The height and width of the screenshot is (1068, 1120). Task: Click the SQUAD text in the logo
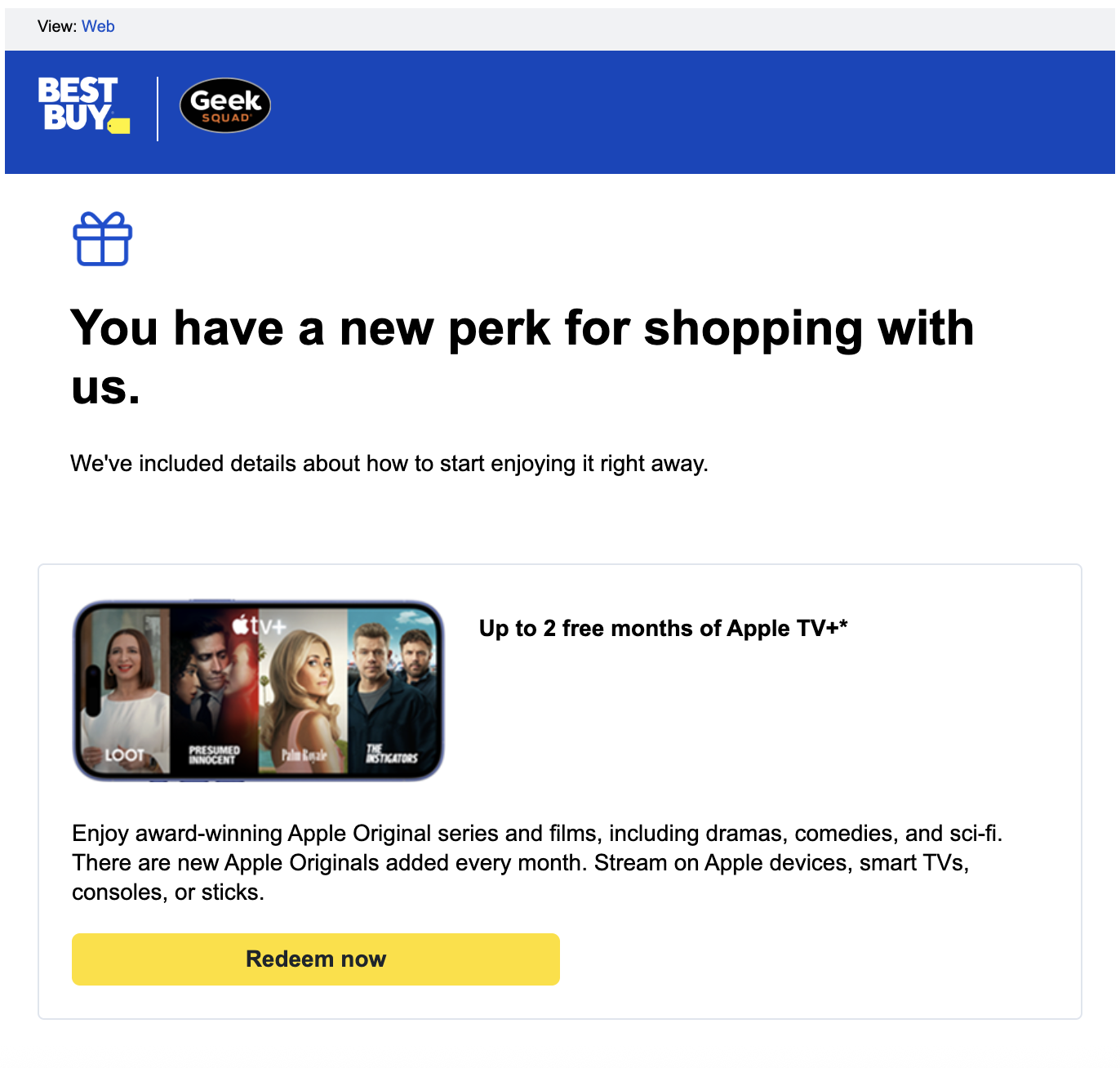pyautogui.click(x=225, y=118)
